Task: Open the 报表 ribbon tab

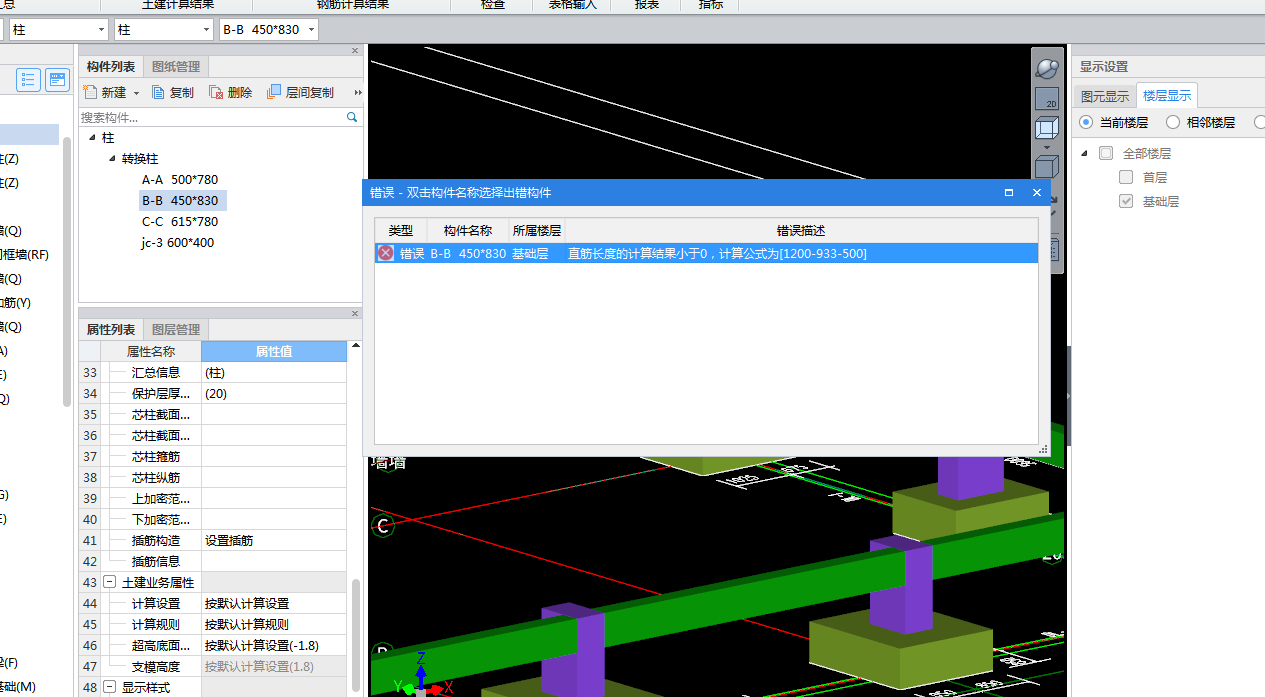Action: (x=647, y=5)
